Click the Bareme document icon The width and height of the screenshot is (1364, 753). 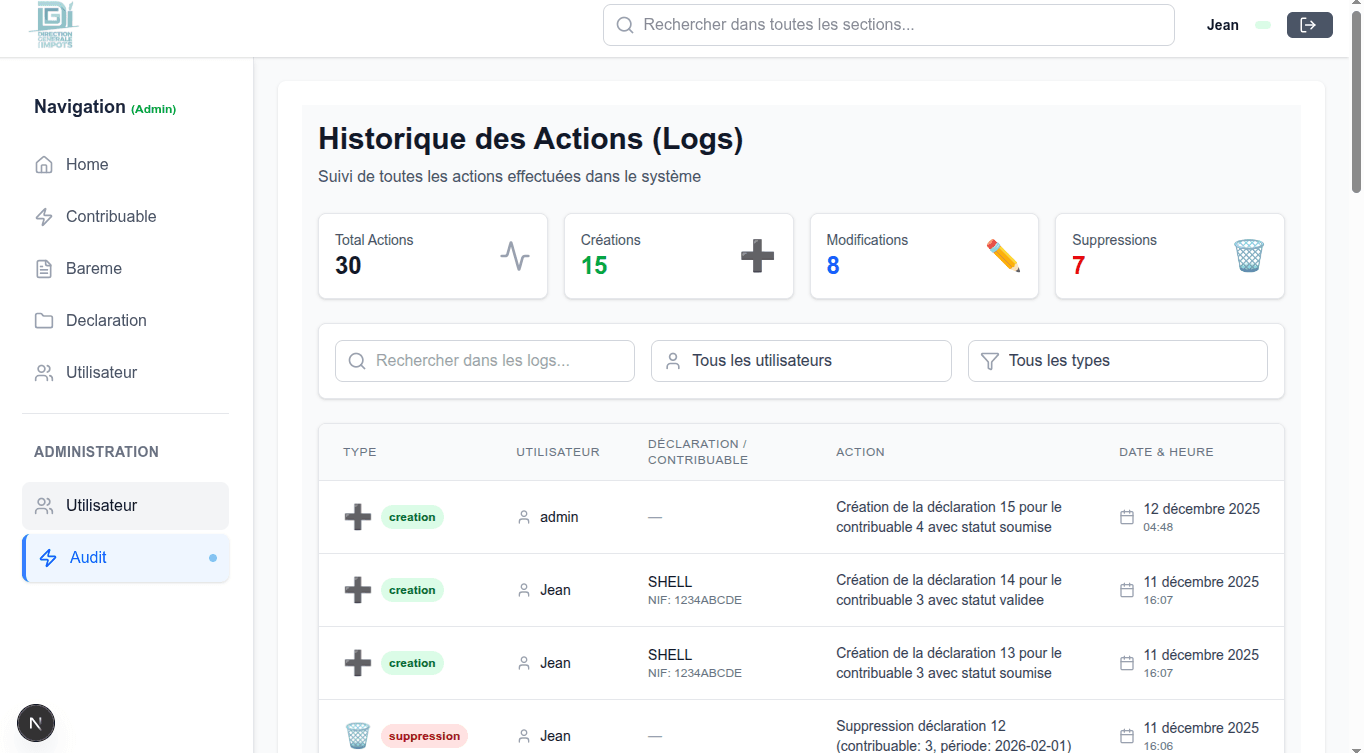click(x=44, y=269)
